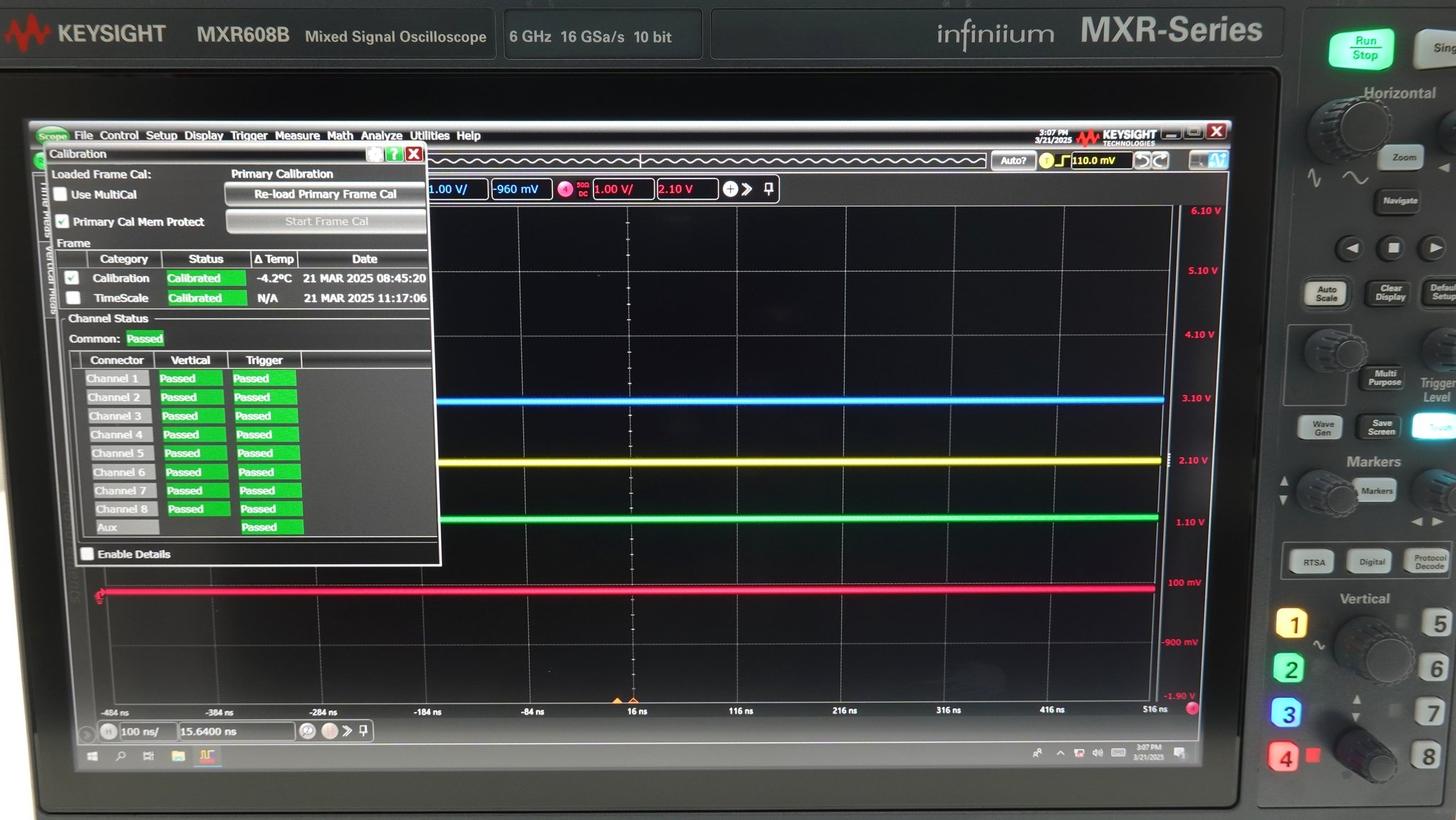The height and width of the screenshot is (820, 1456).
Task: Open the zoom magnifier in the horizontal toolbar
Action: (x=307, y=731)
